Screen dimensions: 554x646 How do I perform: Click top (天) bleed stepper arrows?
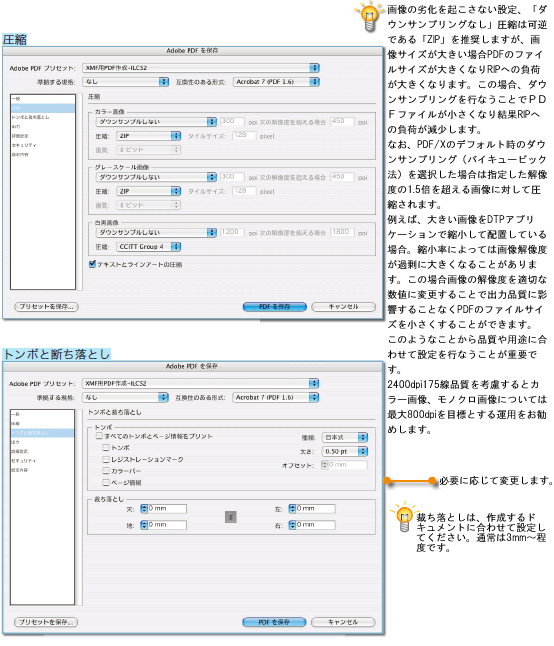[144, 508]
